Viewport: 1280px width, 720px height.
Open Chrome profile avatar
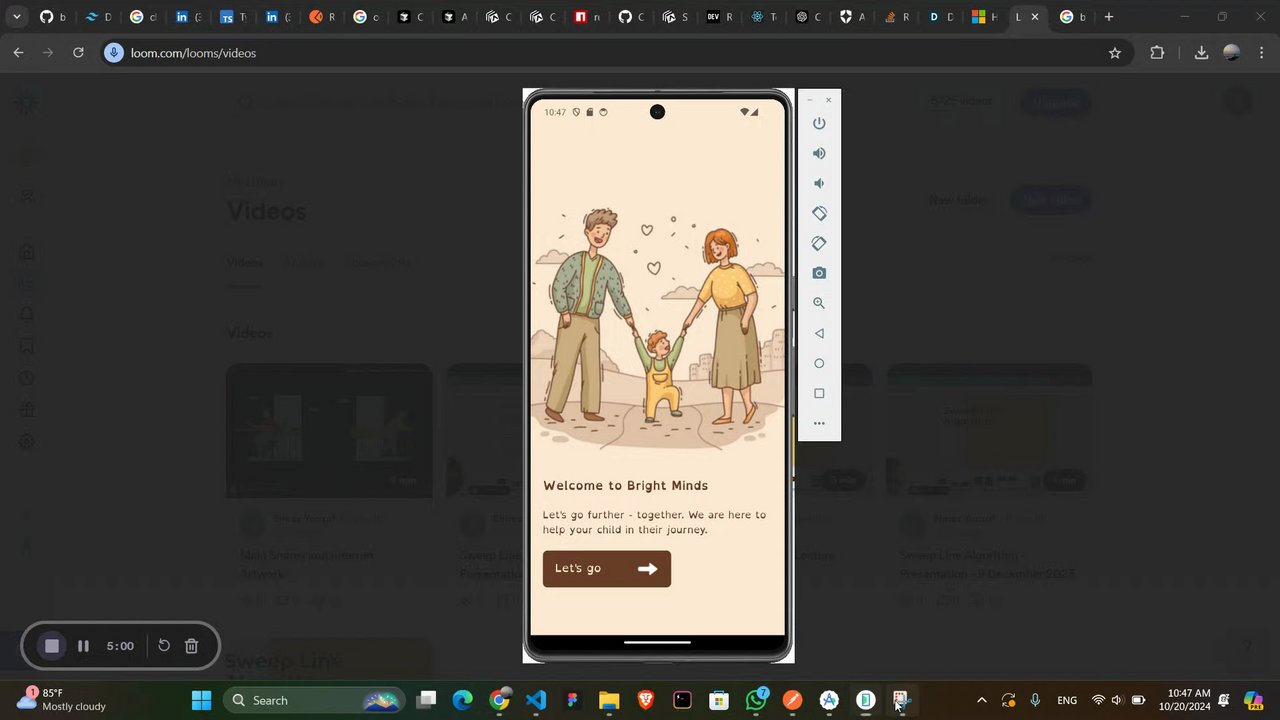[x=1231, y=53]
